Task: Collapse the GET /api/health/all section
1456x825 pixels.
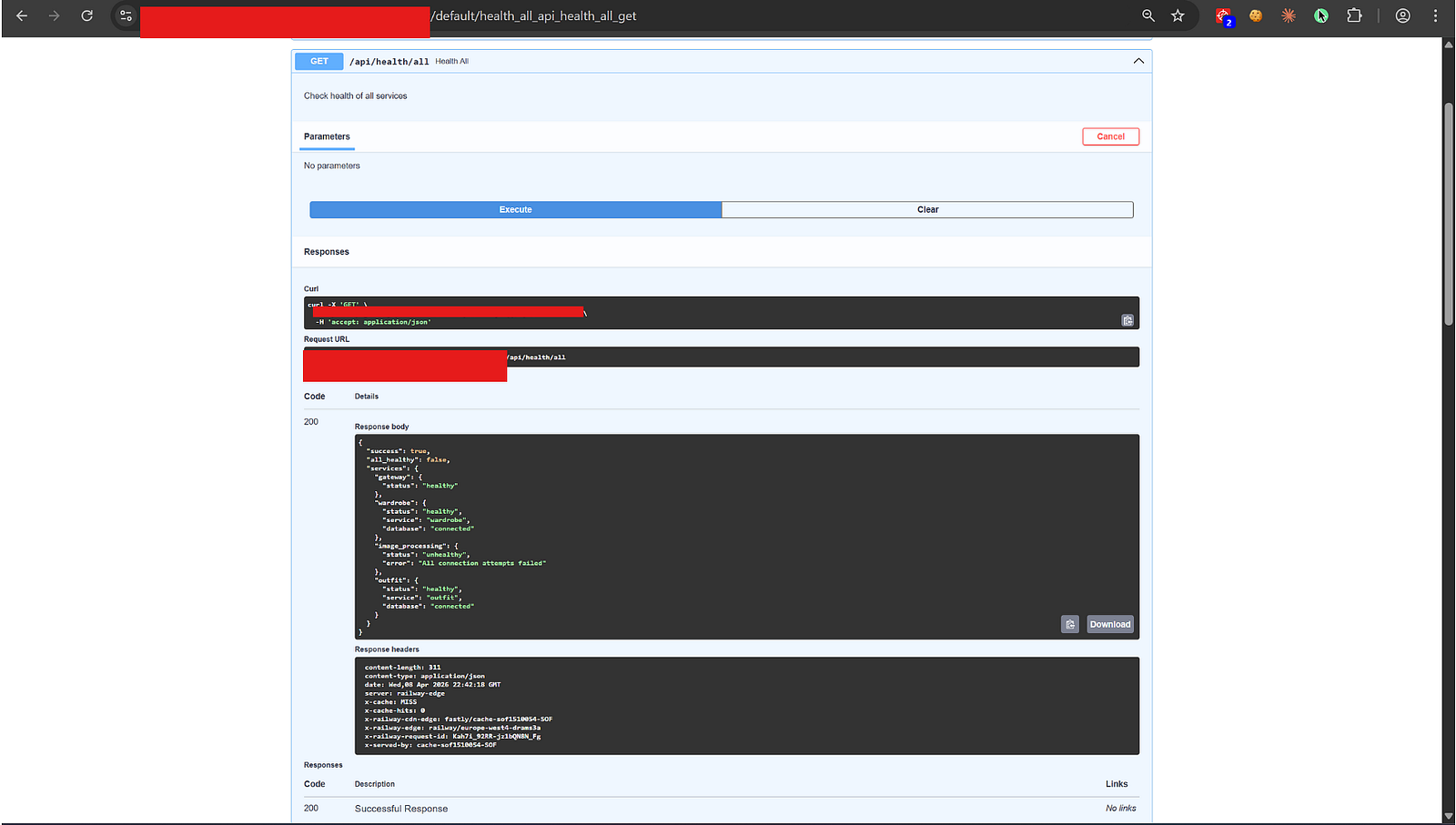Action: (1138, 61)
